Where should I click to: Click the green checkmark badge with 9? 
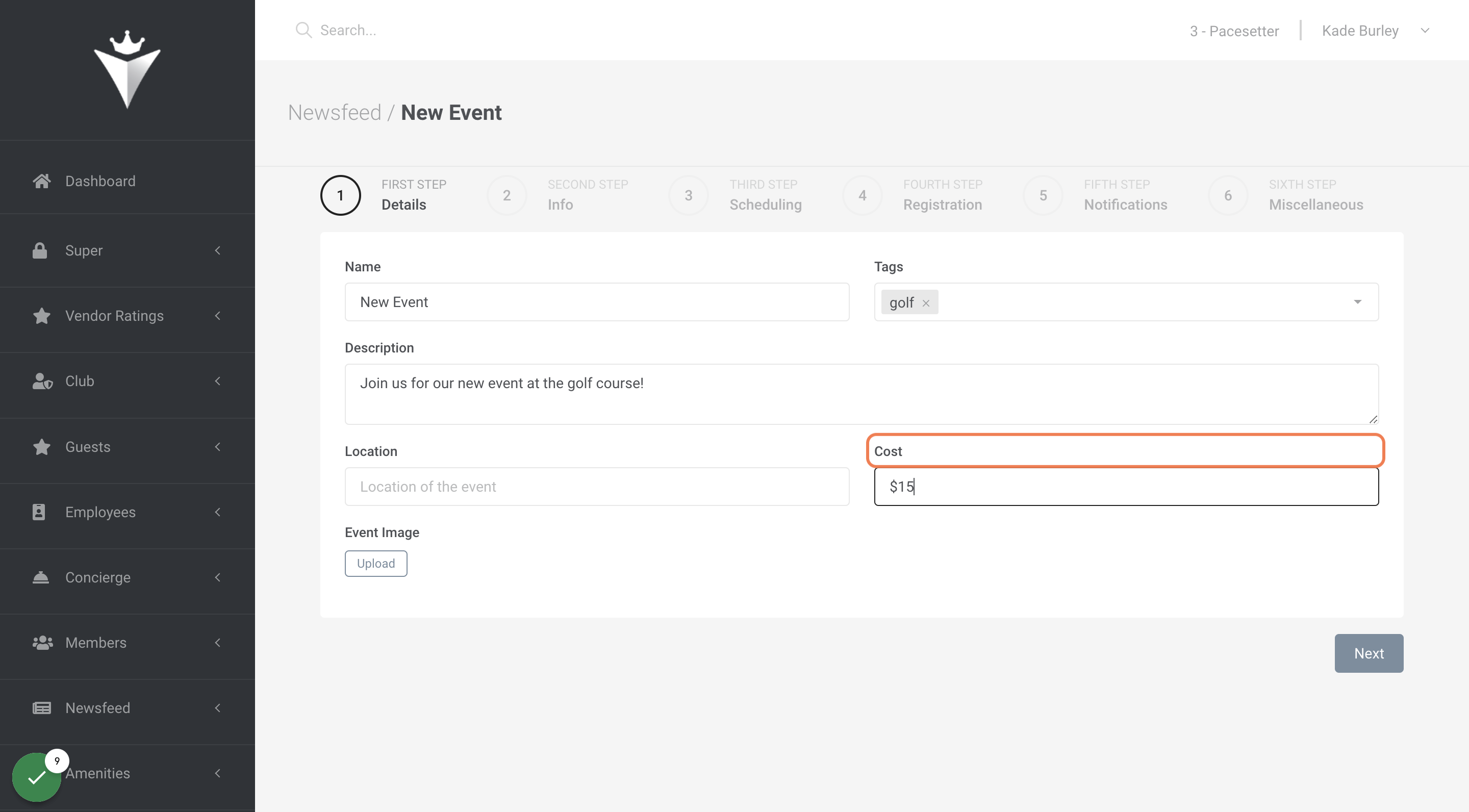click(37, 777)
